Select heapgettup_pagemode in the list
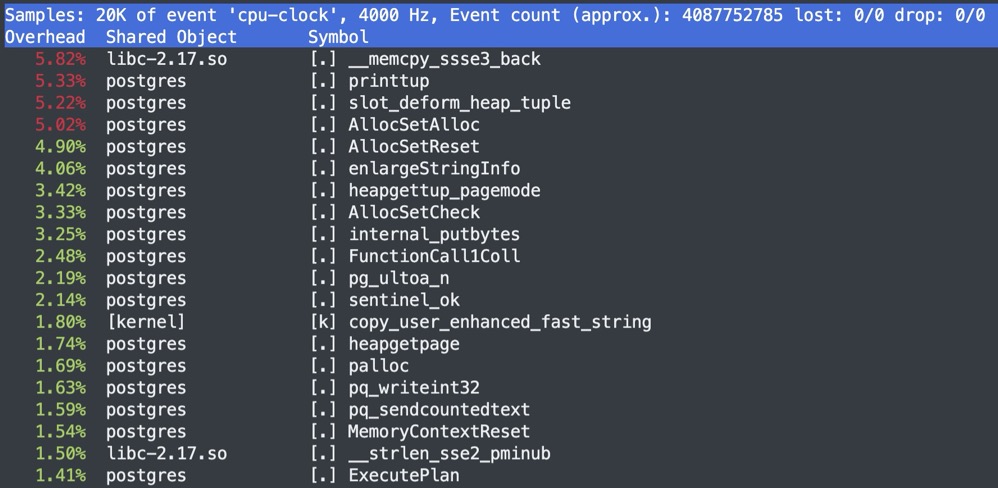This screenshot has width=998, height=488. [x=444, y=191]
